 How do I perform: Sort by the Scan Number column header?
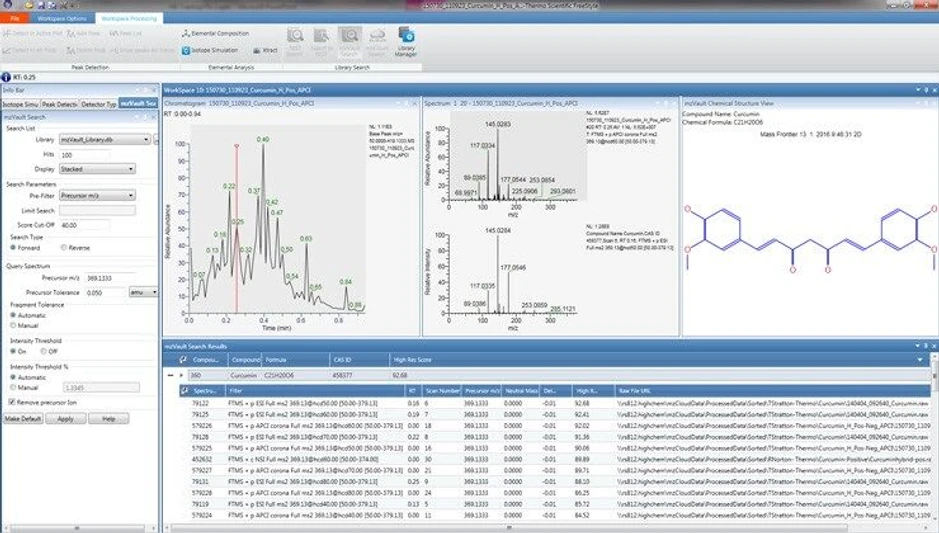[443, 390]
